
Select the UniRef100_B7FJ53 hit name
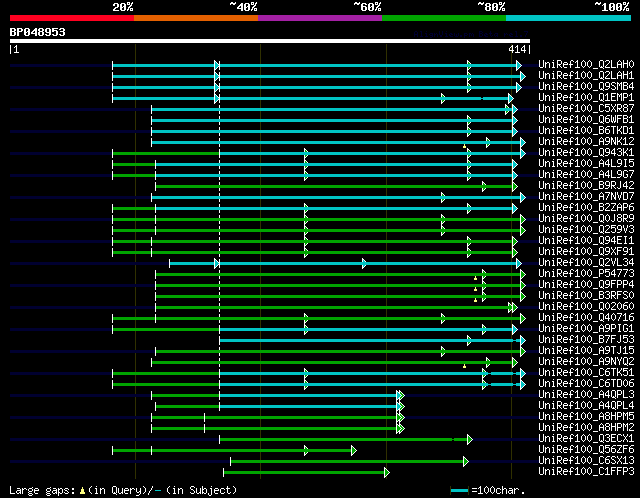click(x=586, y=340)
